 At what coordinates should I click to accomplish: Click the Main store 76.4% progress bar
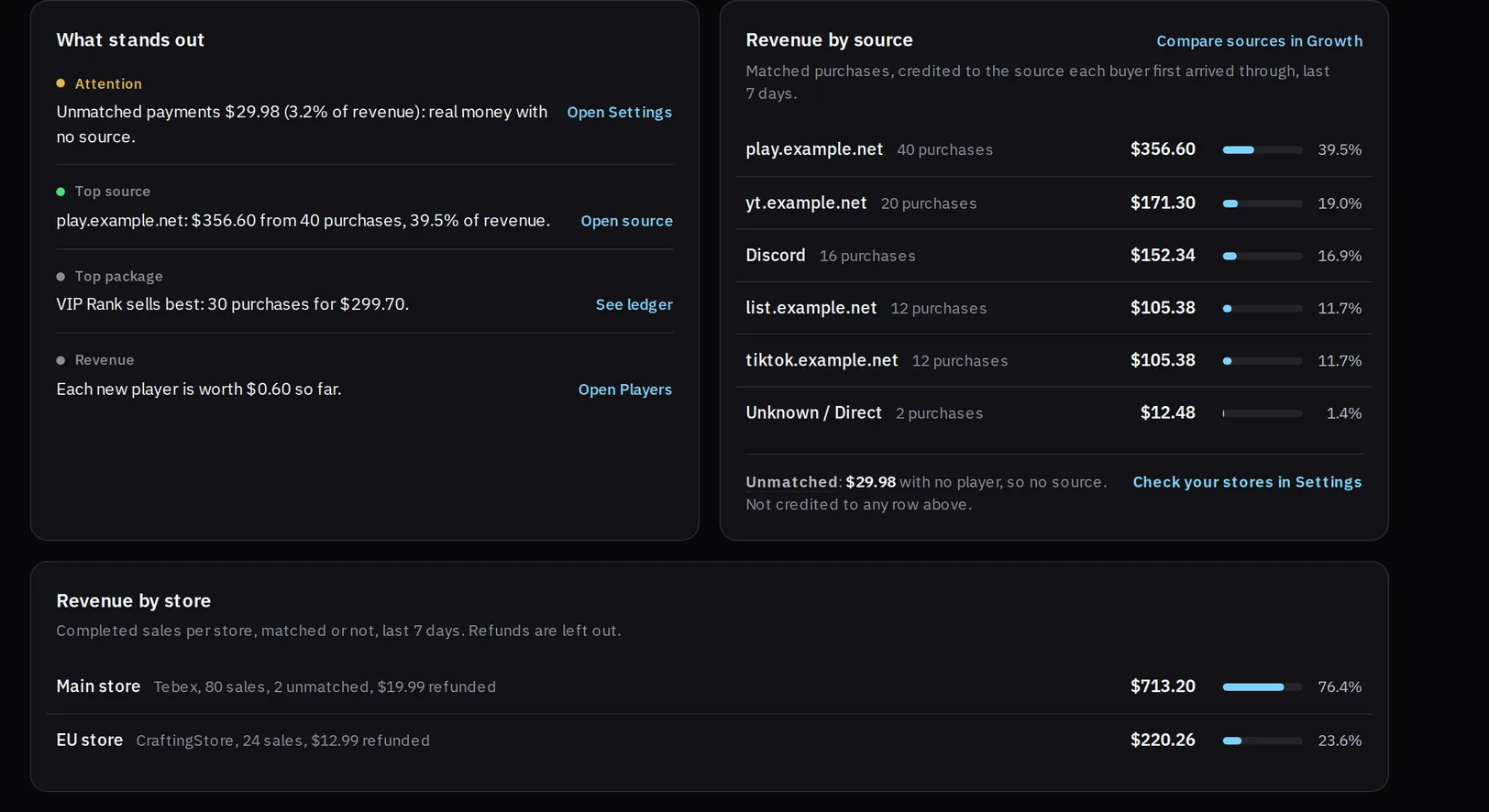[x=1262, y=686]
